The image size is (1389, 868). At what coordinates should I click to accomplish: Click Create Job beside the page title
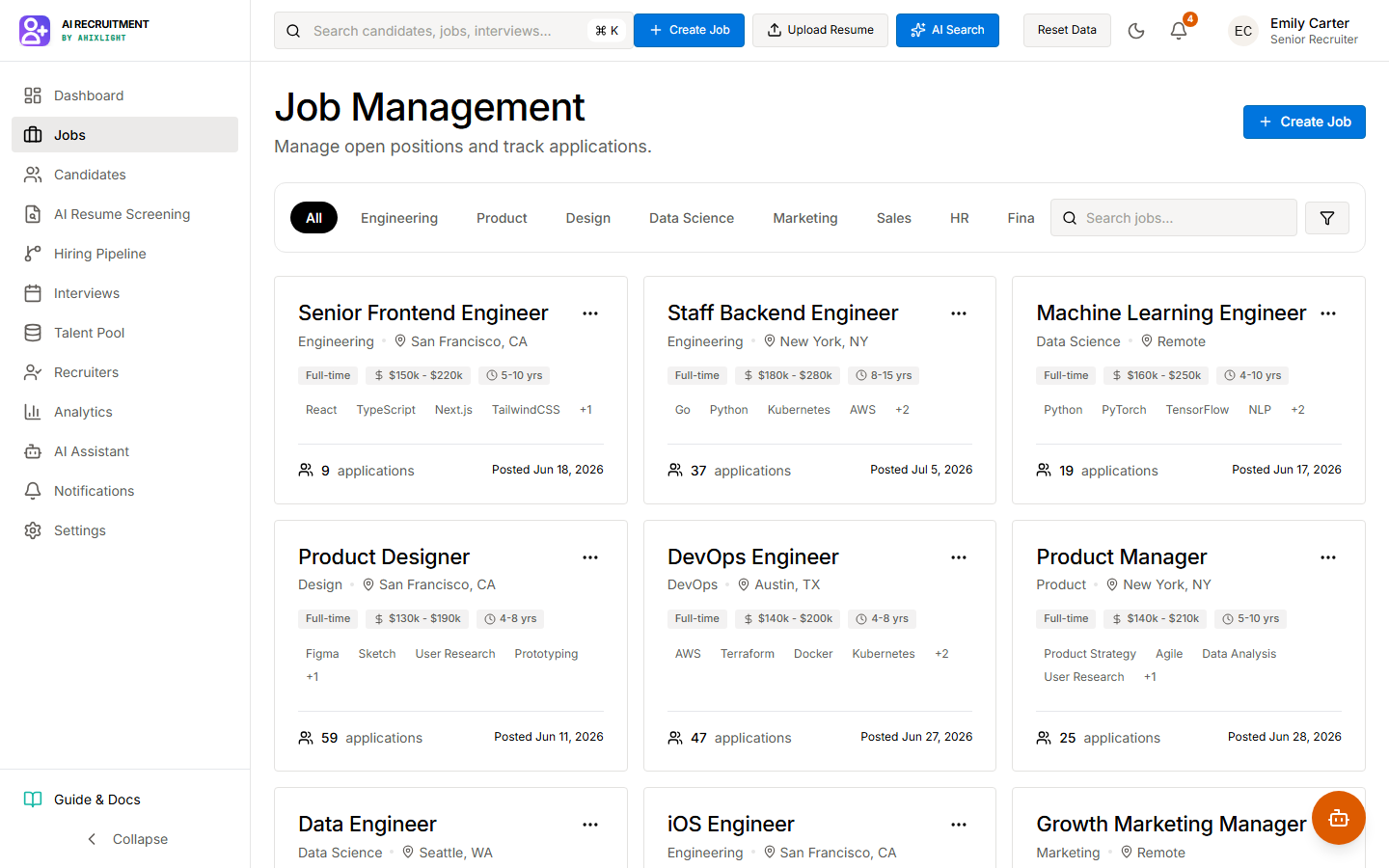[1304, 122]
